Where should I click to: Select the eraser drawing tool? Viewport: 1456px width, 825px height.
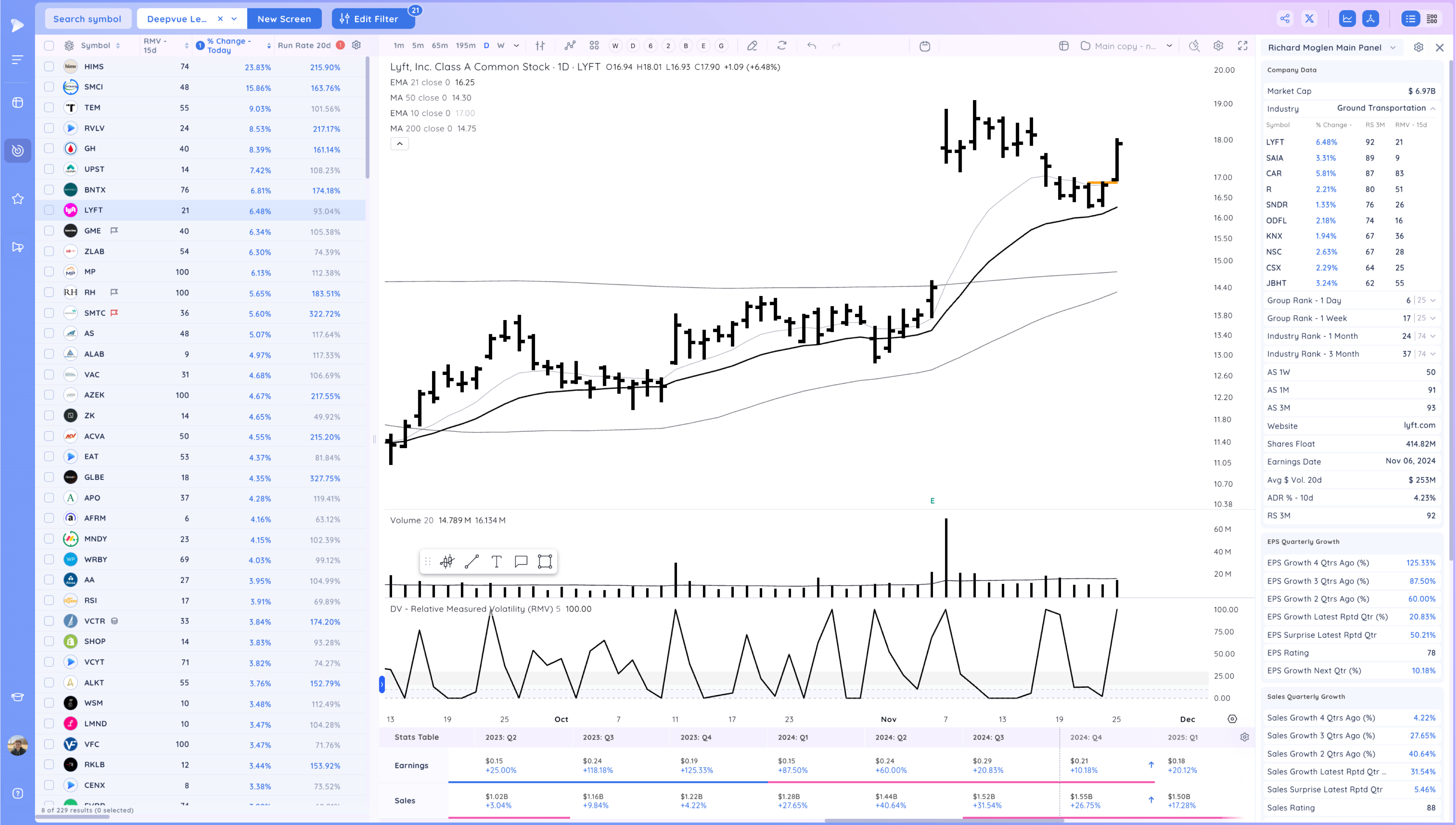(x=752, y=46)
